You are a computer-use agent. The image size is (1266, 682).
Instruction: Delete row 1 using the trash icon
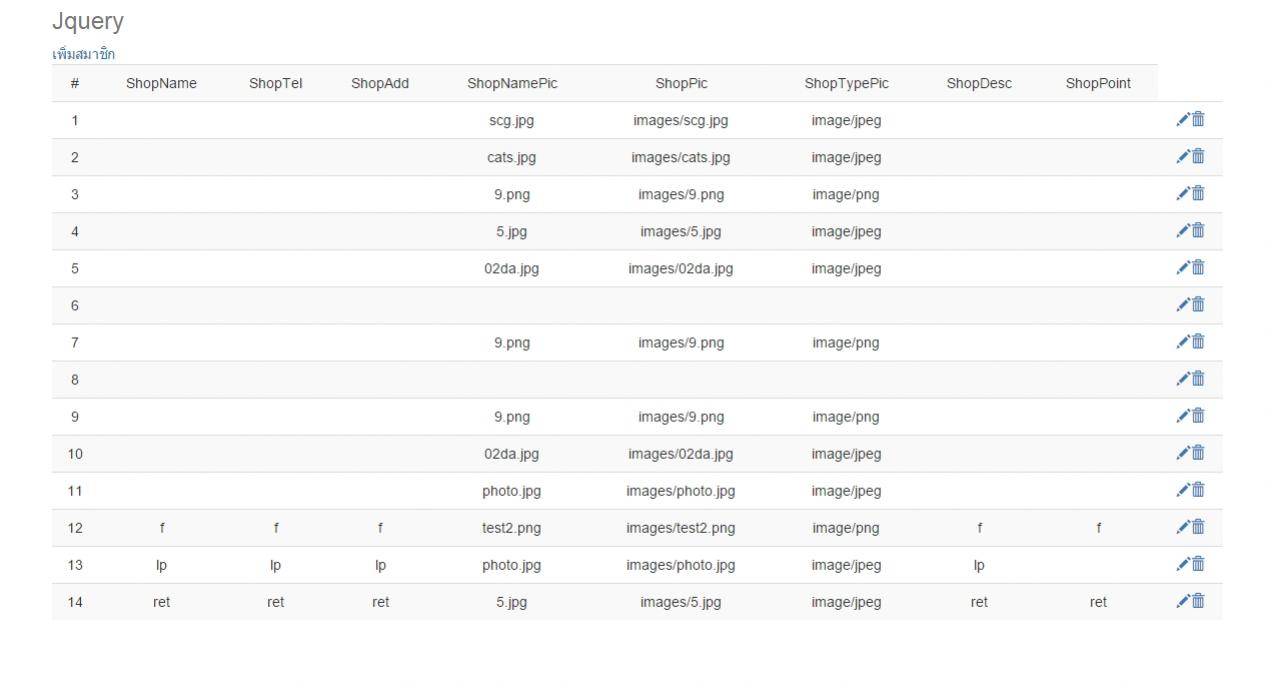(x=1198, y=120)
